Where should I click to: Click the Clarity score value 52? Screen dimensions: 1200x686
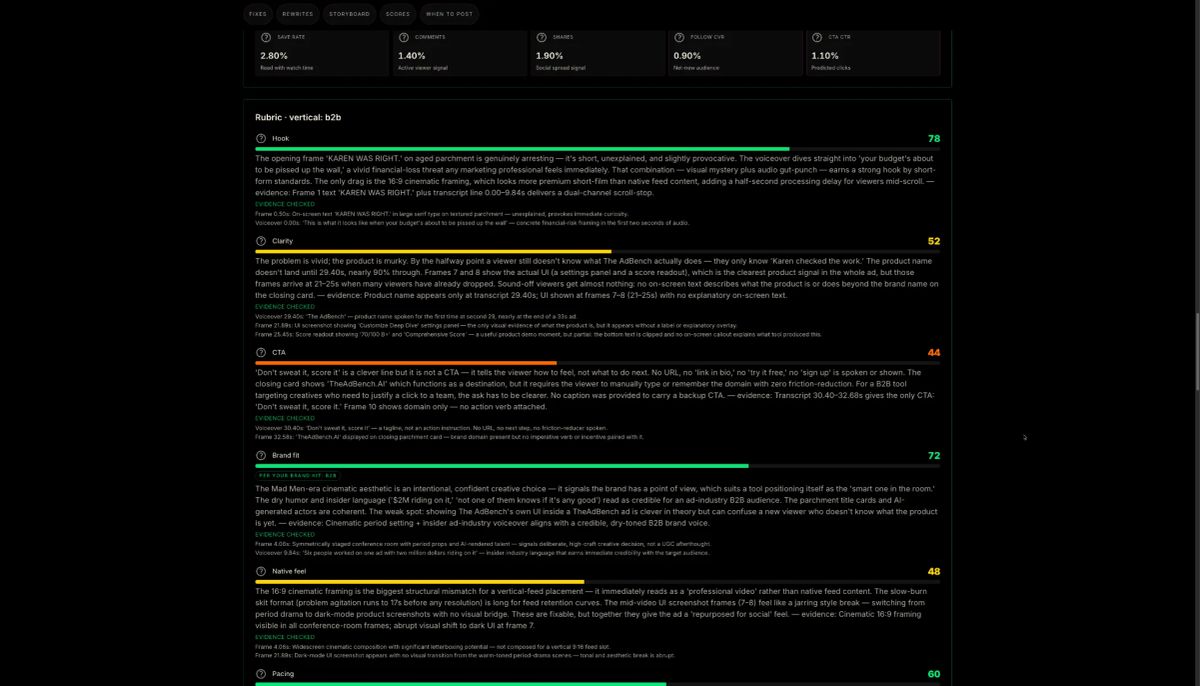[x=934, y=241]
